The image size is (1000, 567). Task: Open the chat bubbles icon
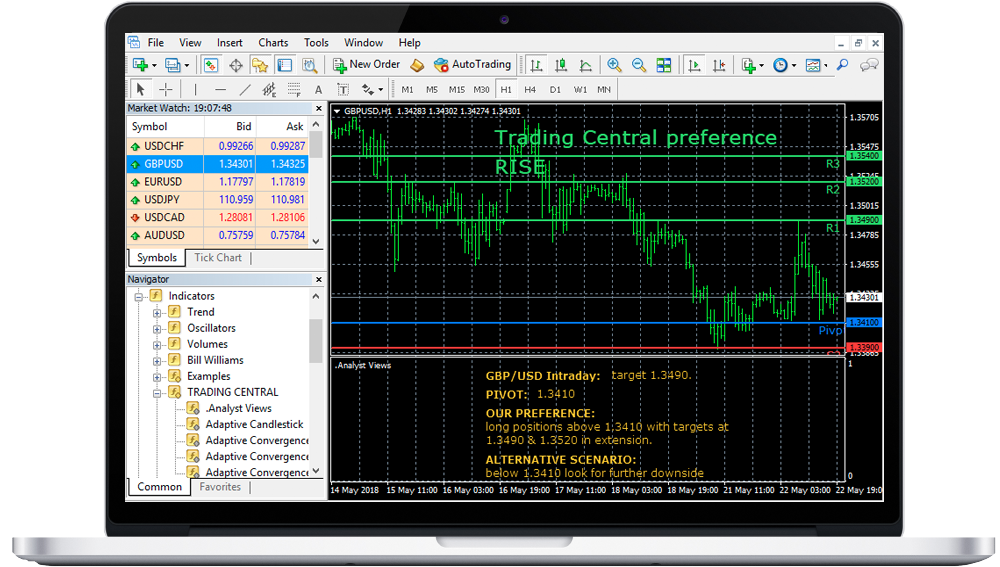click(x=869, y=65)
